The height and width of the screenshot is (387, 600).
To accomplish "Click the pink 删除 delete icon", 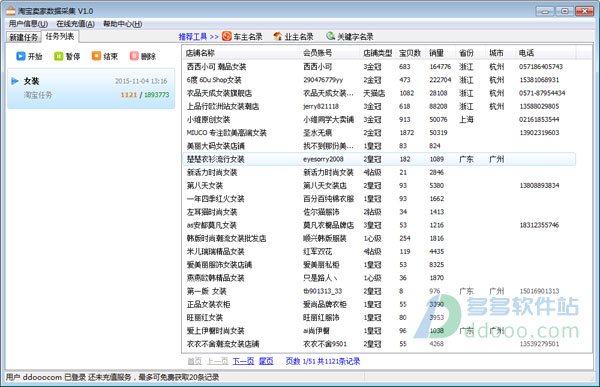I will click(134, 56).
